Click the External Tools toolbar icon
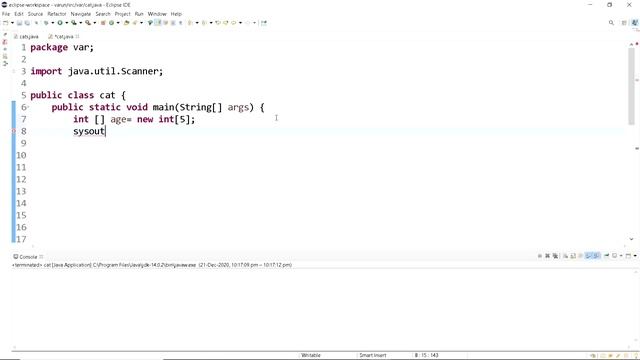Screen dimensions: 640x360 (x=88, y=23)
